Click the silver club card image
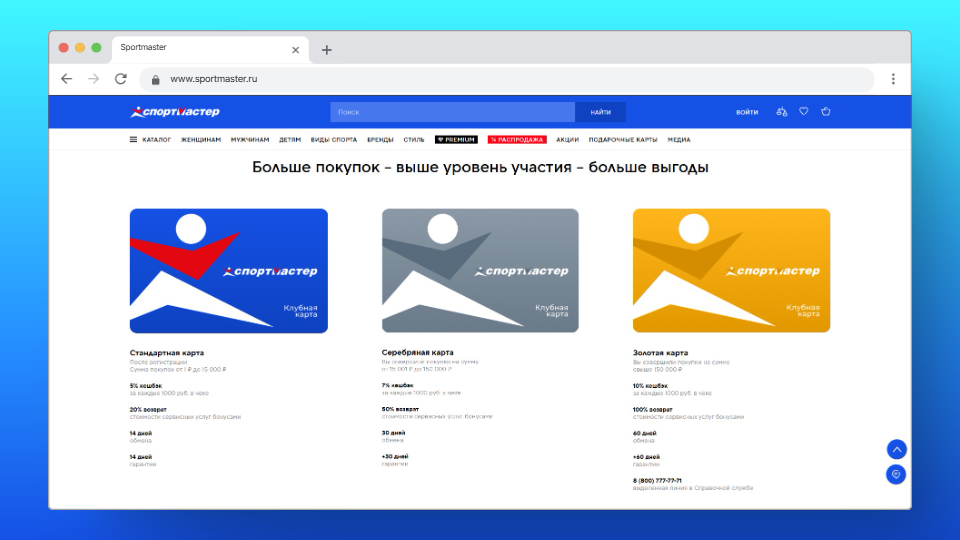 pyautogui.click(x=480, y=271)
